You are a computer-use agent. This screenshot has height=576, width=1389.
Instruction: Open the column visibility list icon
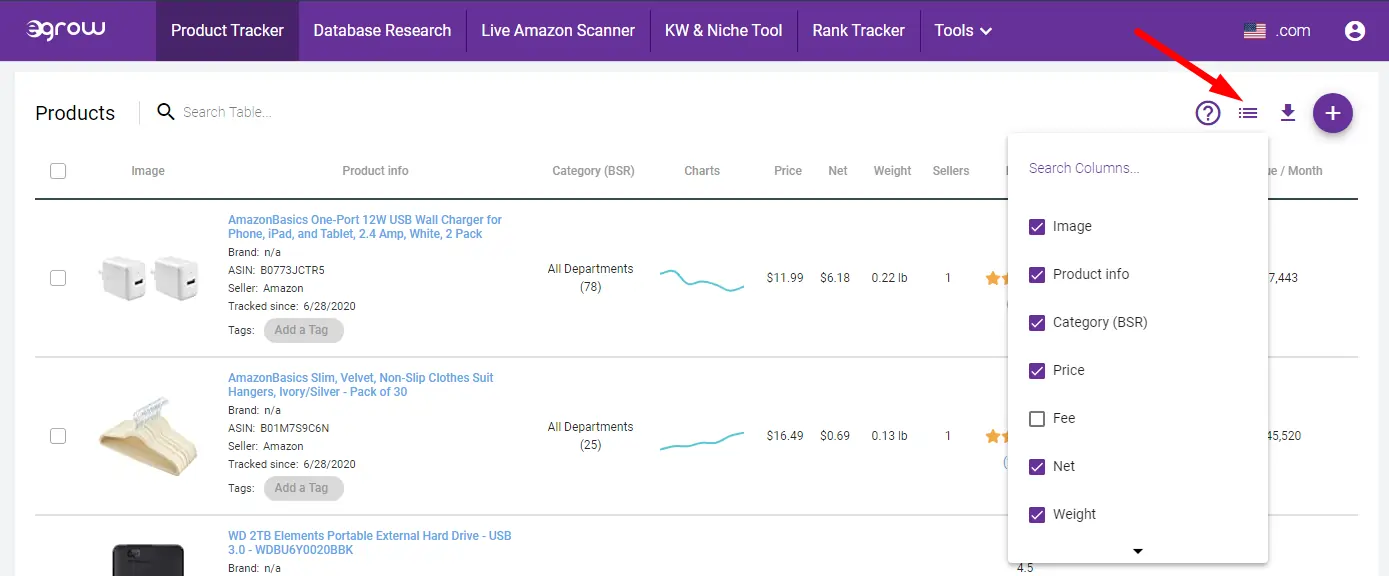coord(1247,113)
